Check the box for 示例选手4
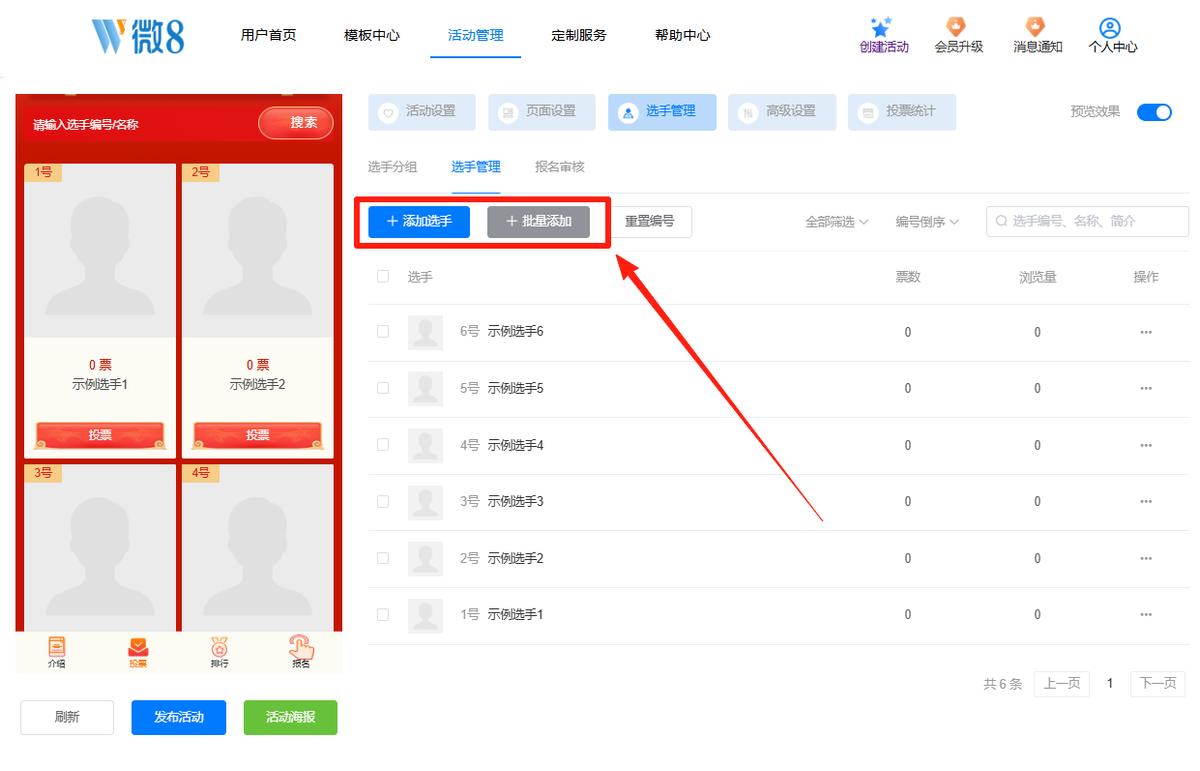 [x=383, y=445]
